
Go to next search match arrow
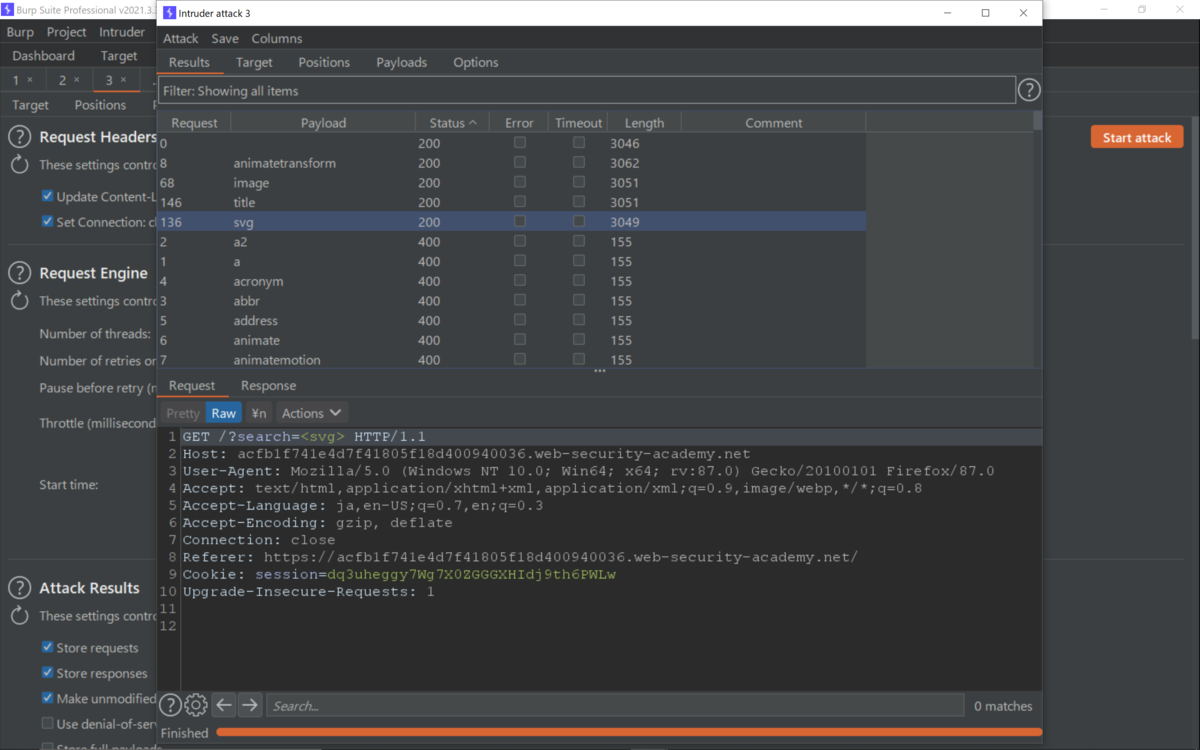point(250,705)
